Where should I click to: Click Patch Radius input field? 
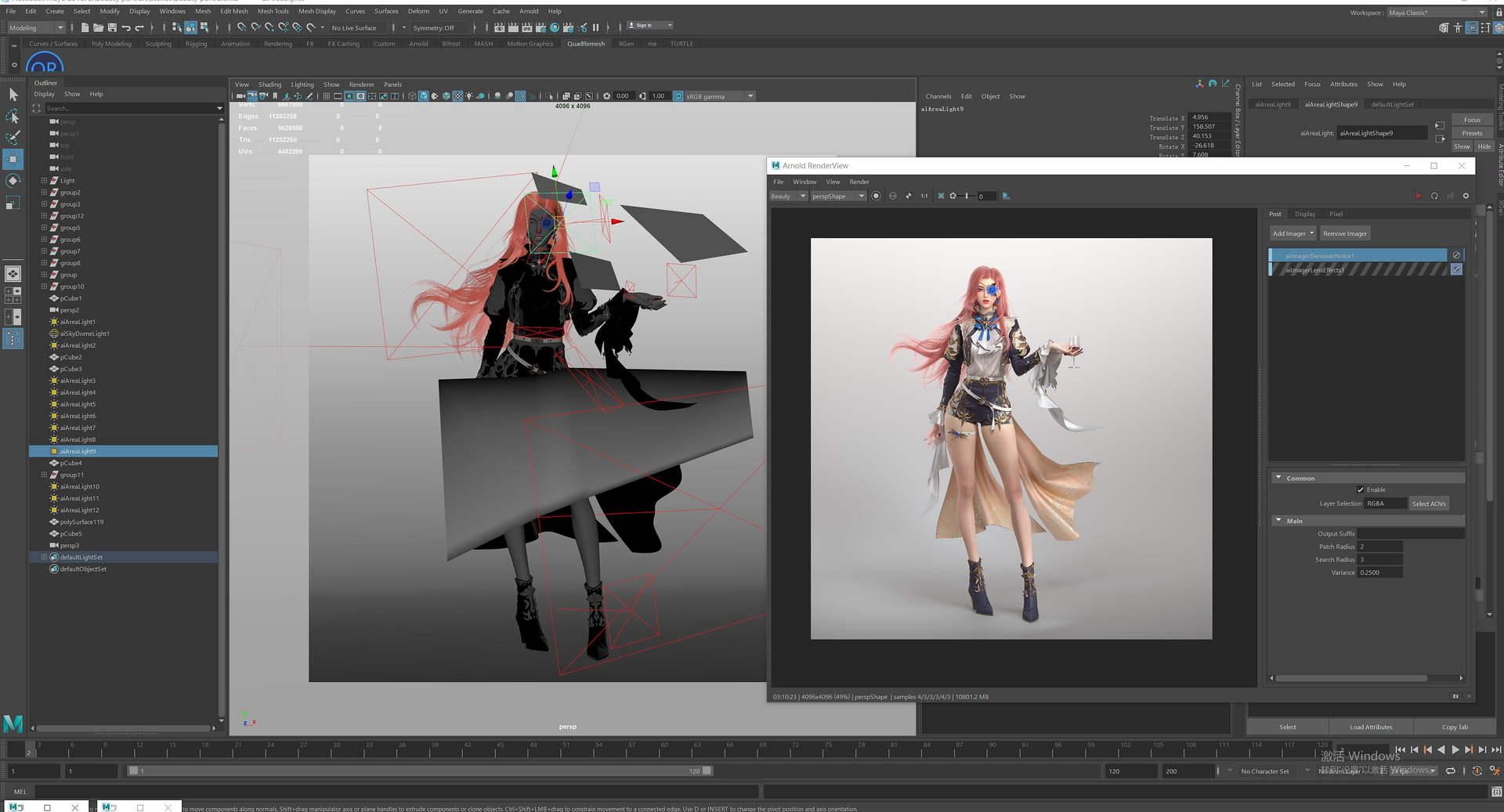coord(1380,547)
